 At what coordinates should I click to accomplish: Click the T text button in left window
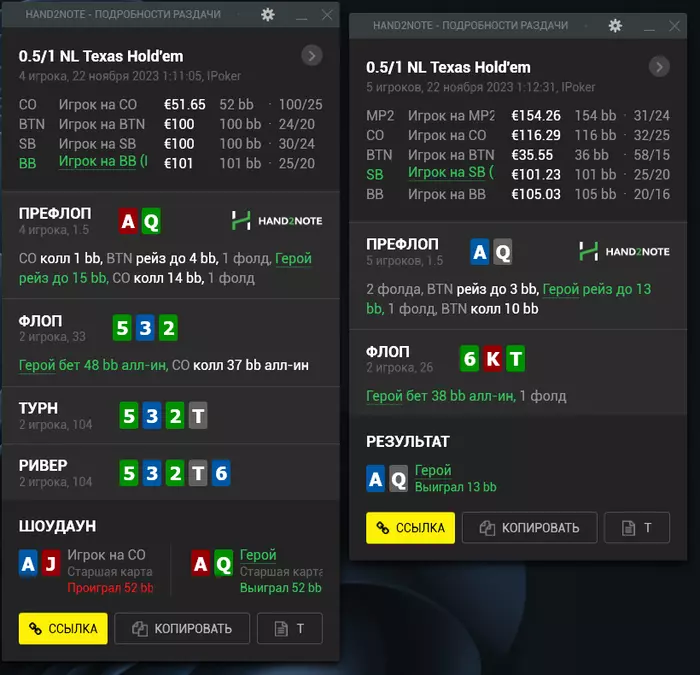click(290, 629)
